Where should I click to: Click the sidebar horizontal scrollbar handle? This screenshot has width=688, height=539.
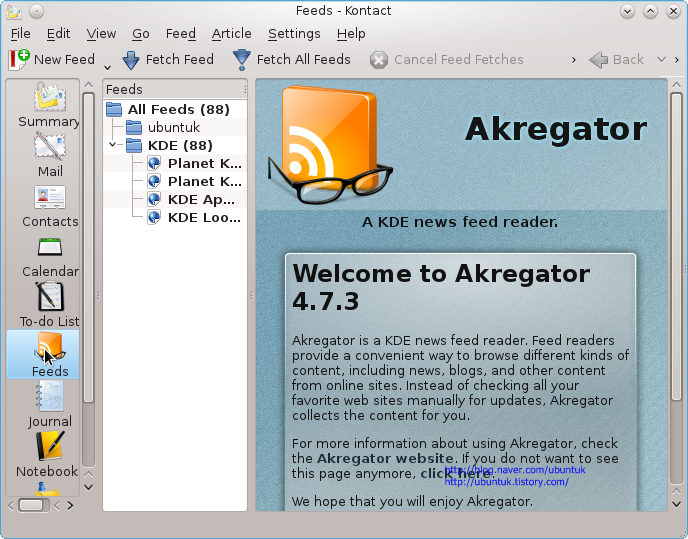pyautogui.click(x=31, y=506)
